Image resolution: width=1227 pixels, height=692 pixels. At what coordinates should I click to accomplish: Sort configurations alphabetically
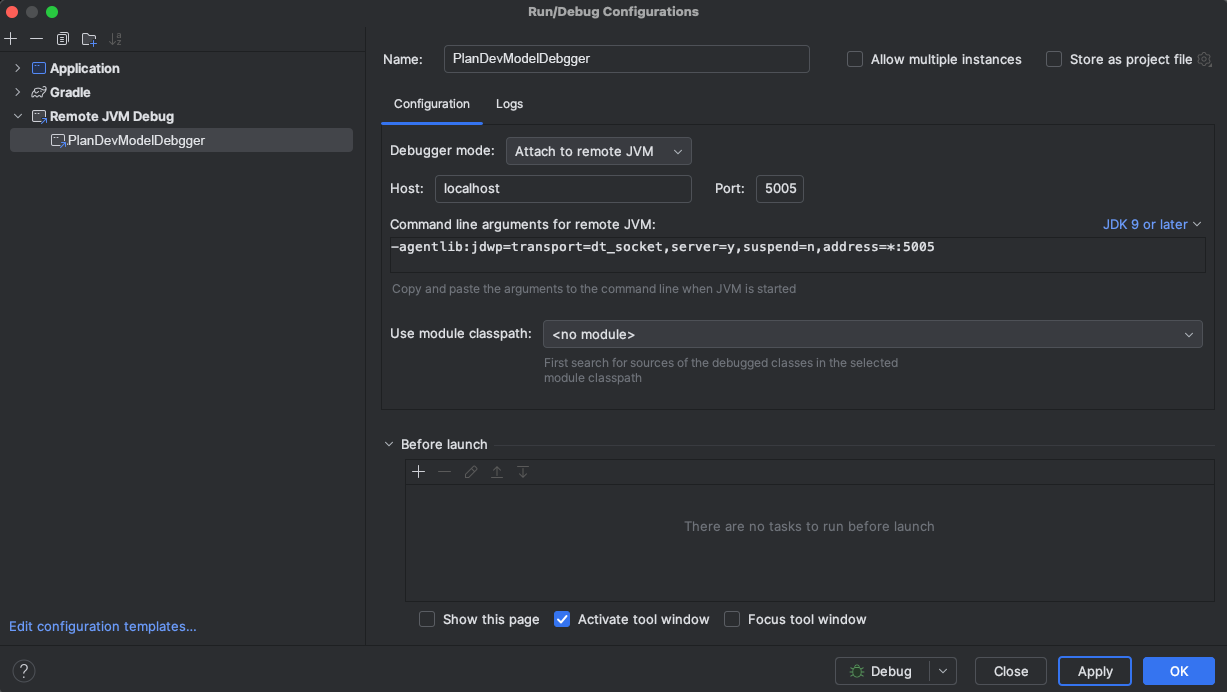coord(115,38)
